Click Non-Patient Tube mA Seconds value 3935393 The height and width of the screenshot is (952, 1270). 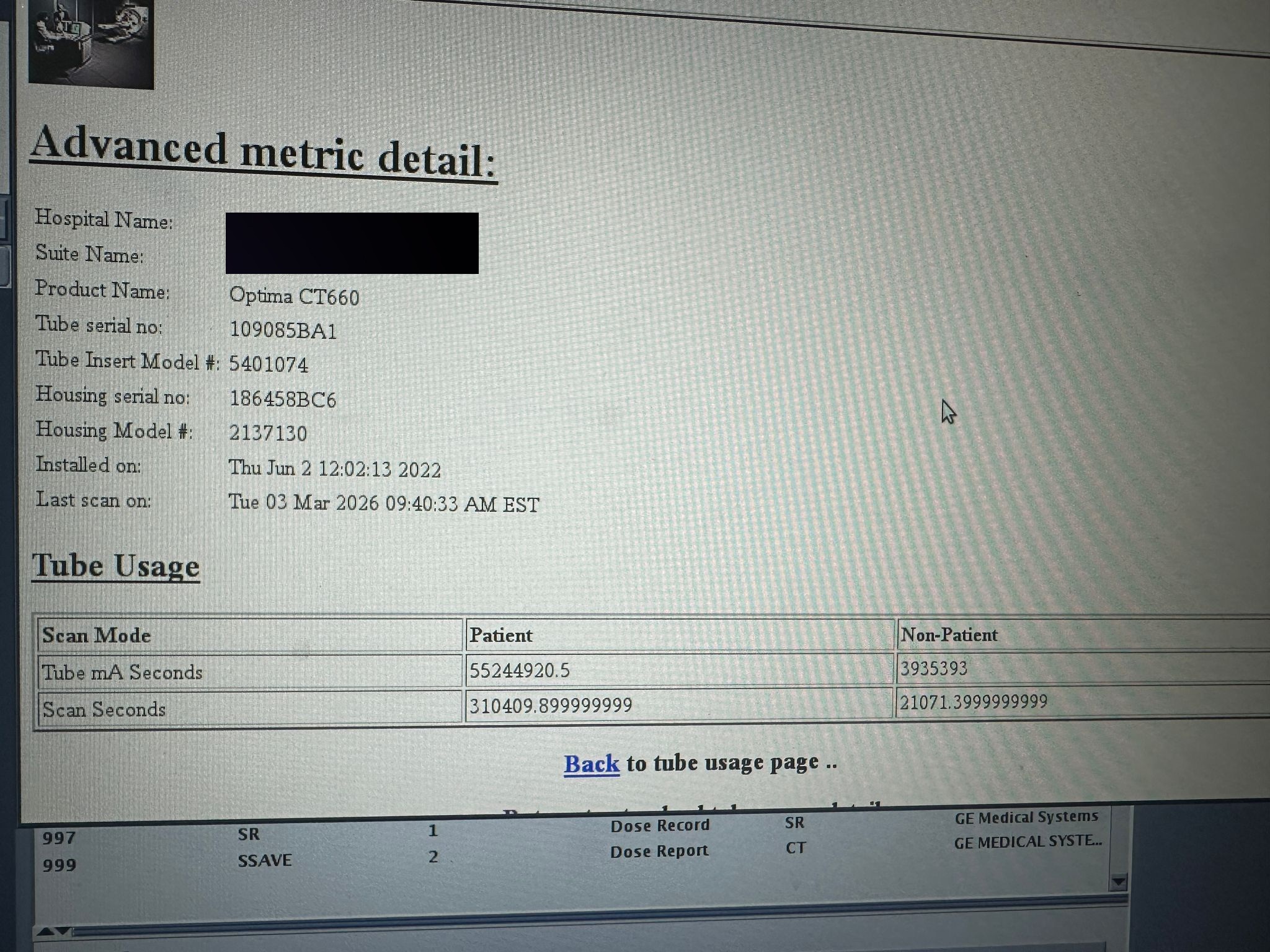click(x=933, y=668)
